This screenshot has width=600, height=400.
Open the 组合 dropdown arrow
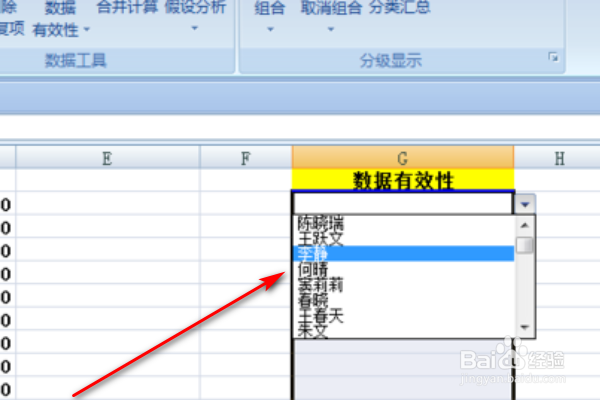click(270, 29)
